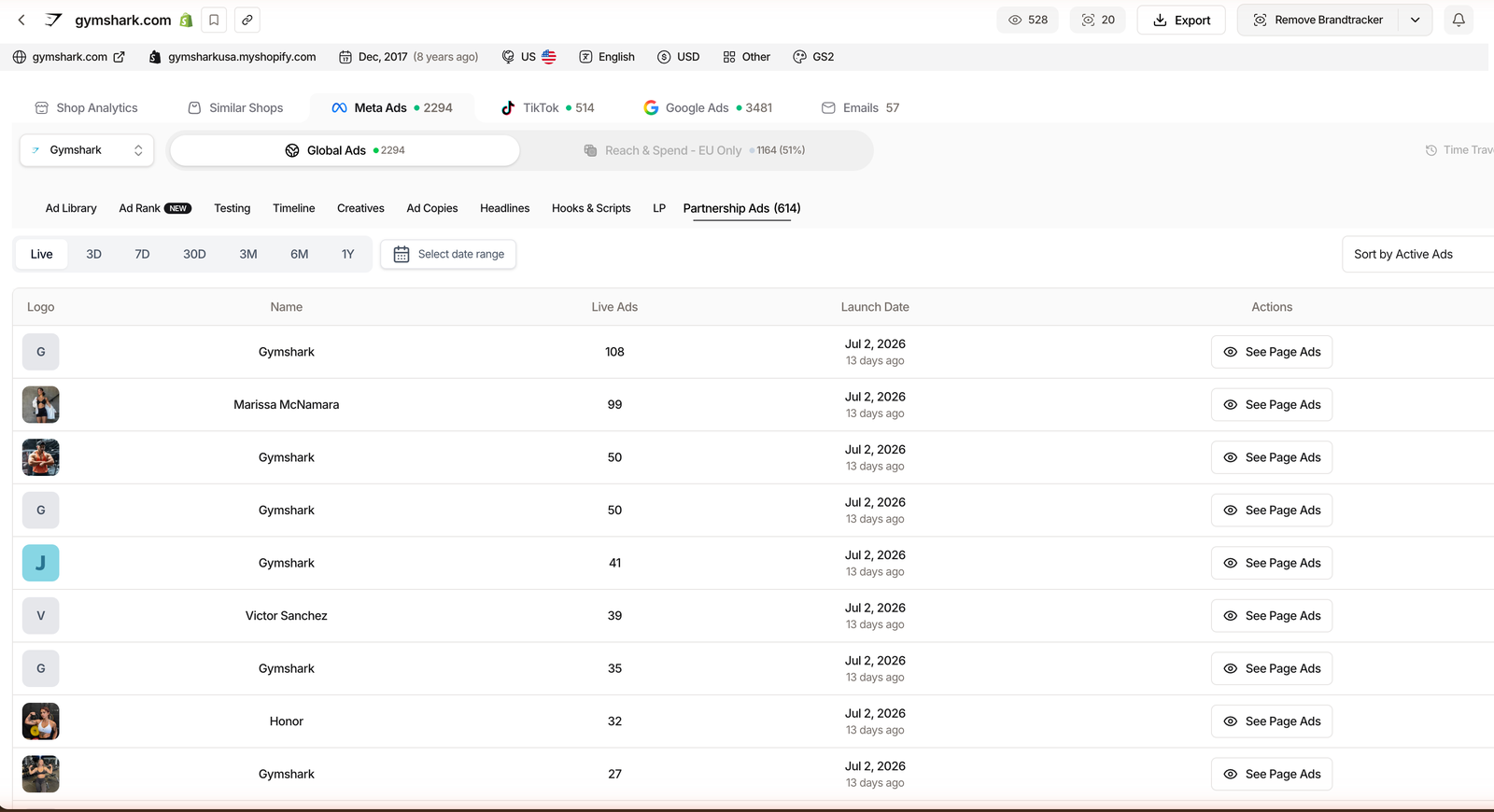Export the data
This screenshot has height=812, width=1494.
pos(1181,20)
